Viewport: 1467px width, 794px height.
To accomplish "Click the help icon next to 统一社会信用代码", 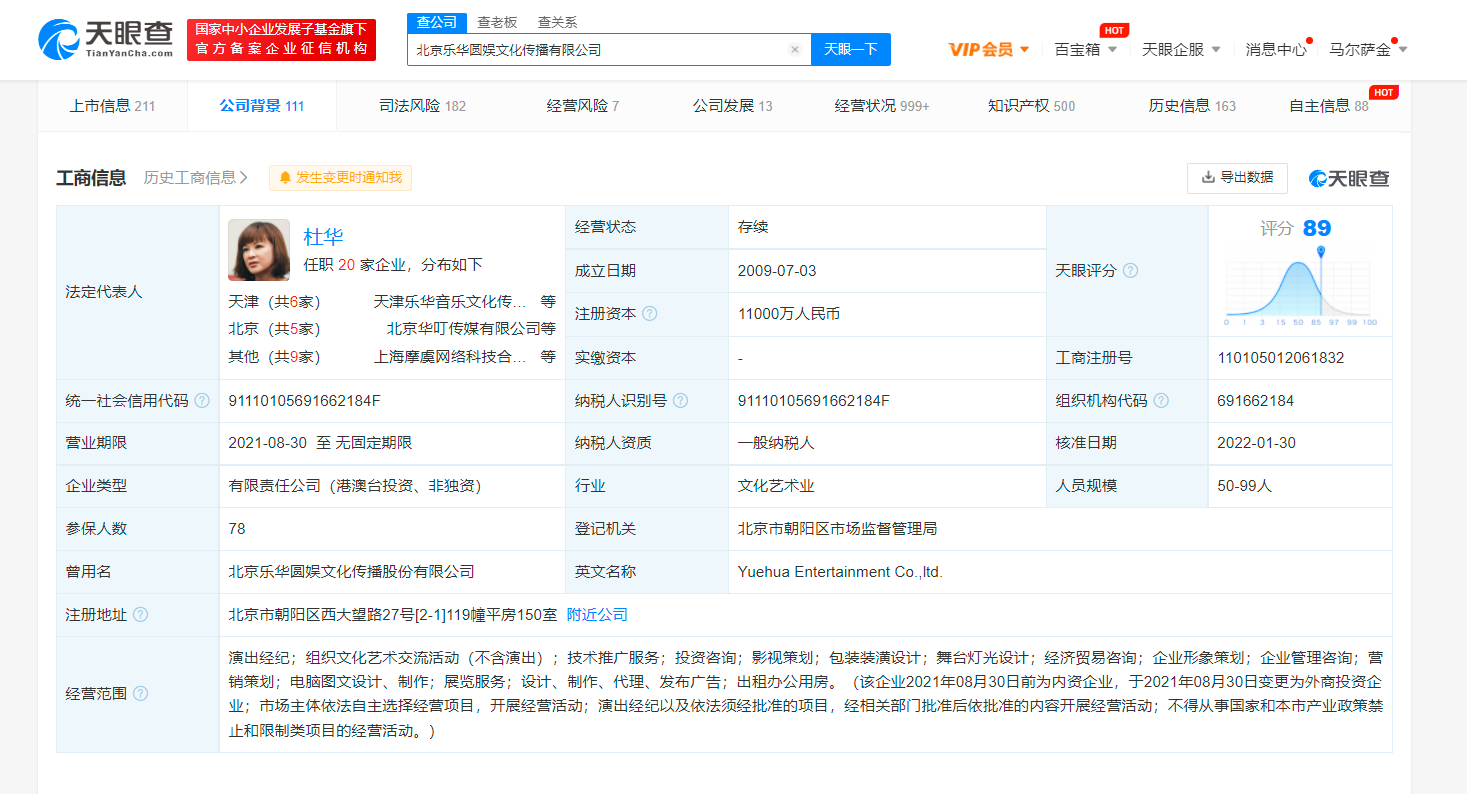I will click(204, 400).
